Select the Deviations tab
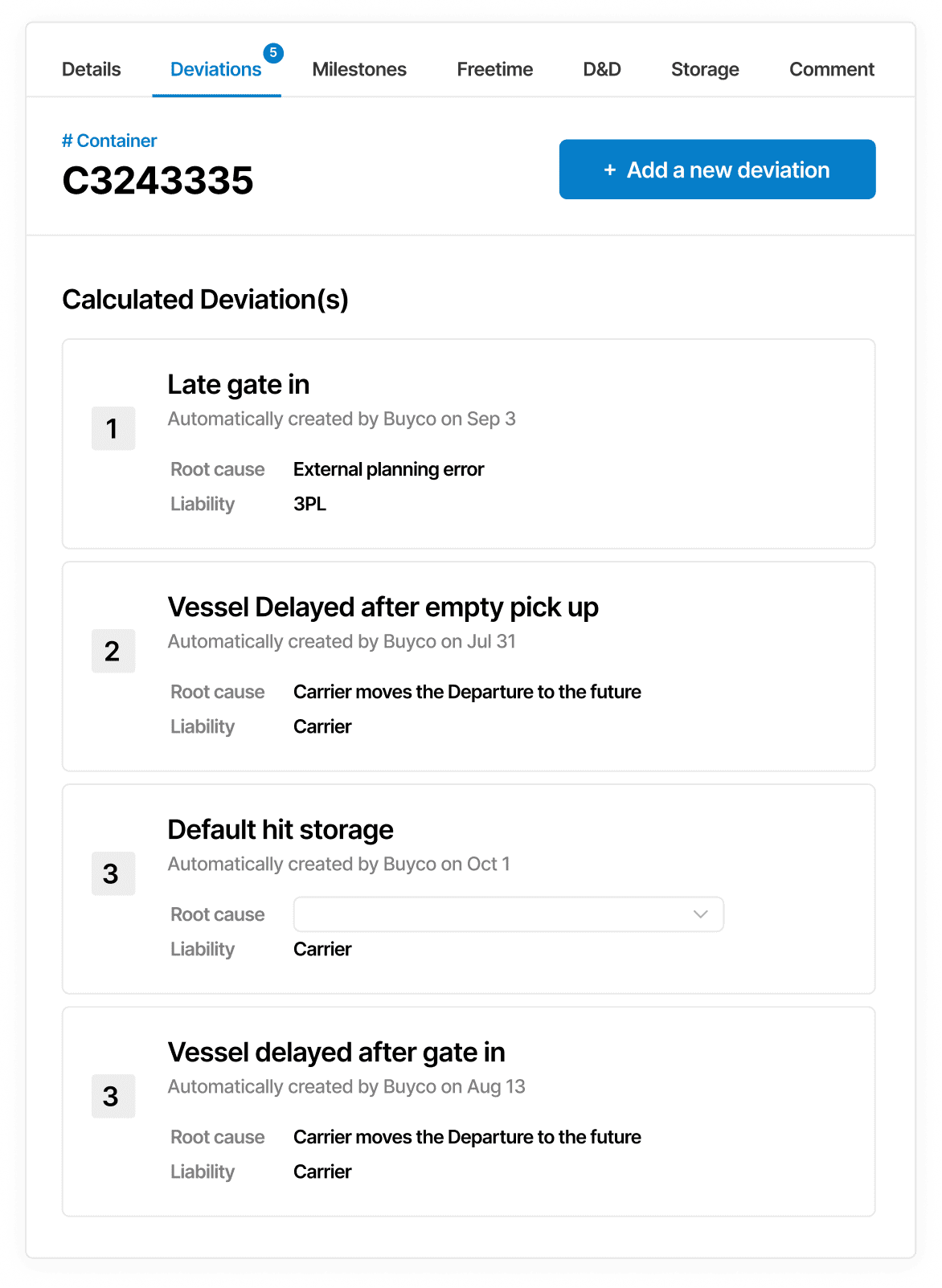The image size is (942, 1288). coord(215,69)
